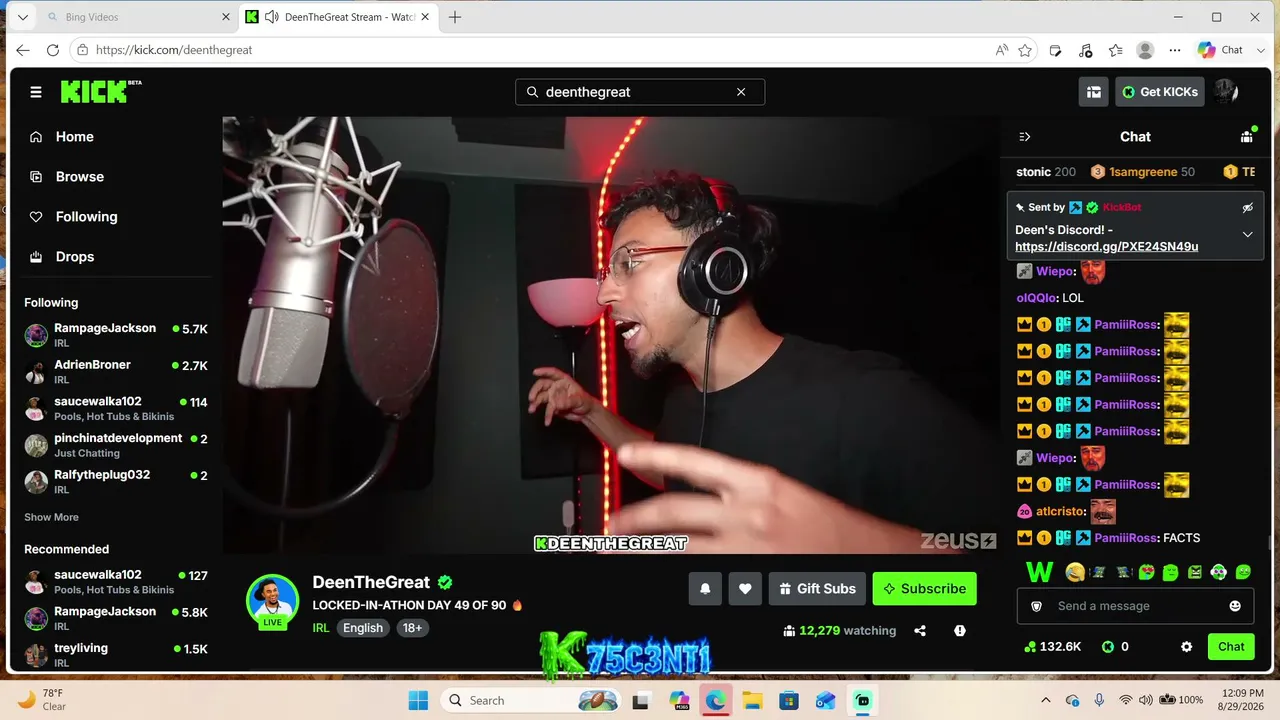The width and height of the screenshot is (1280, 720).
Task: Refresh the page with the reload icon
Action: point(53,50)
